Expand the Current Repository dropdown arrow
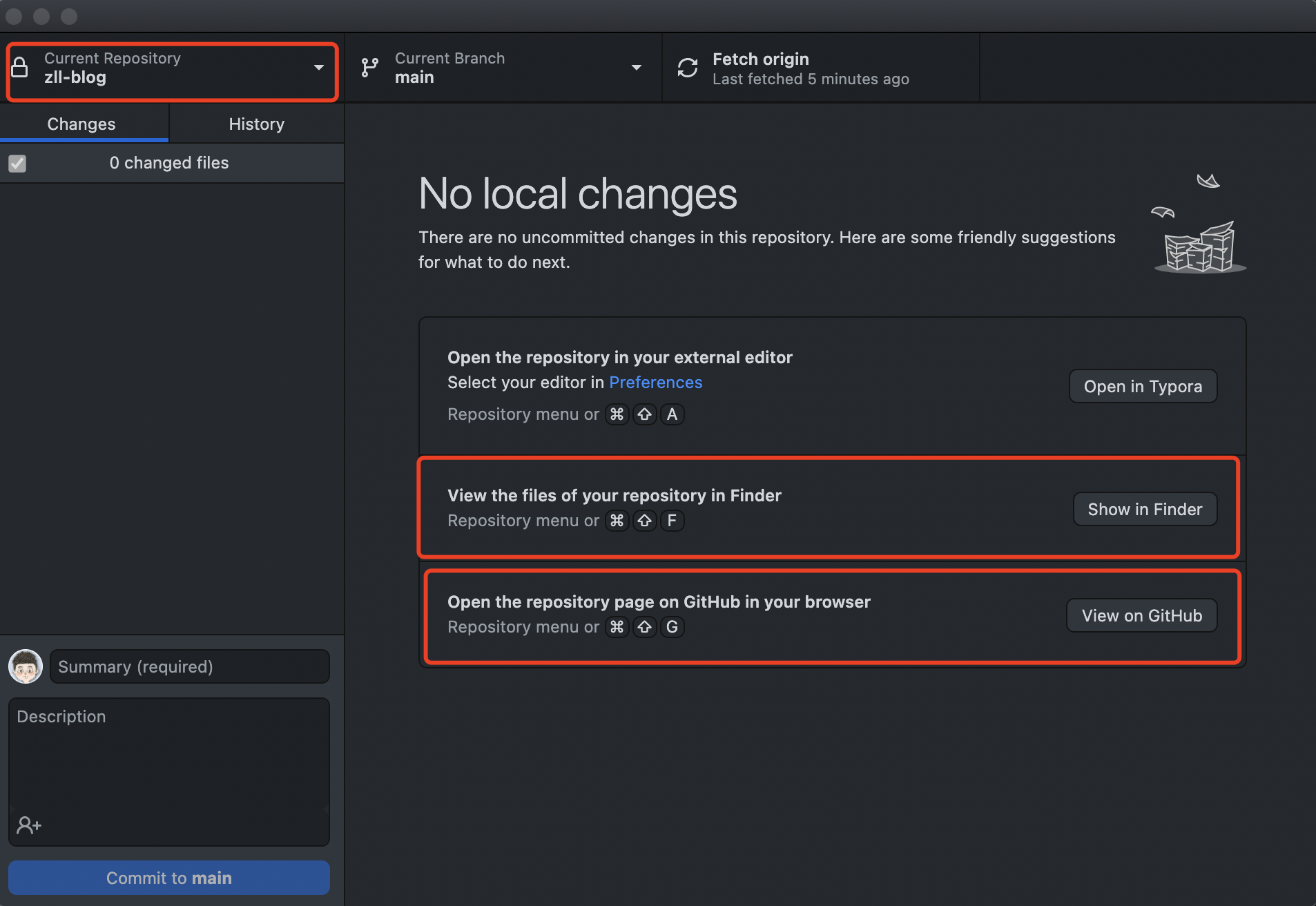1316x906 pixels. [319, 68]
